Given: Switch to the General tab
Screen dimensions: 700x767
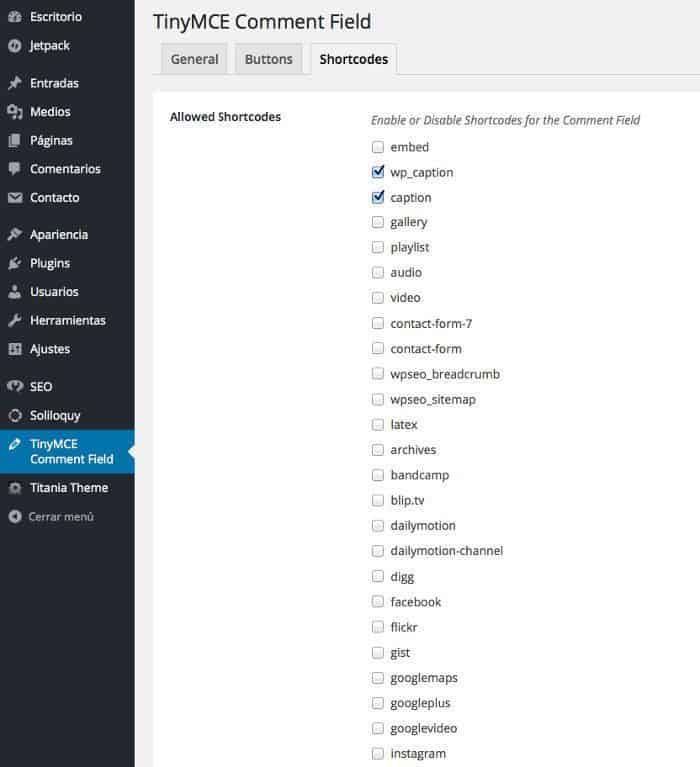Looking at the screenshot, I should pos(194,59).
